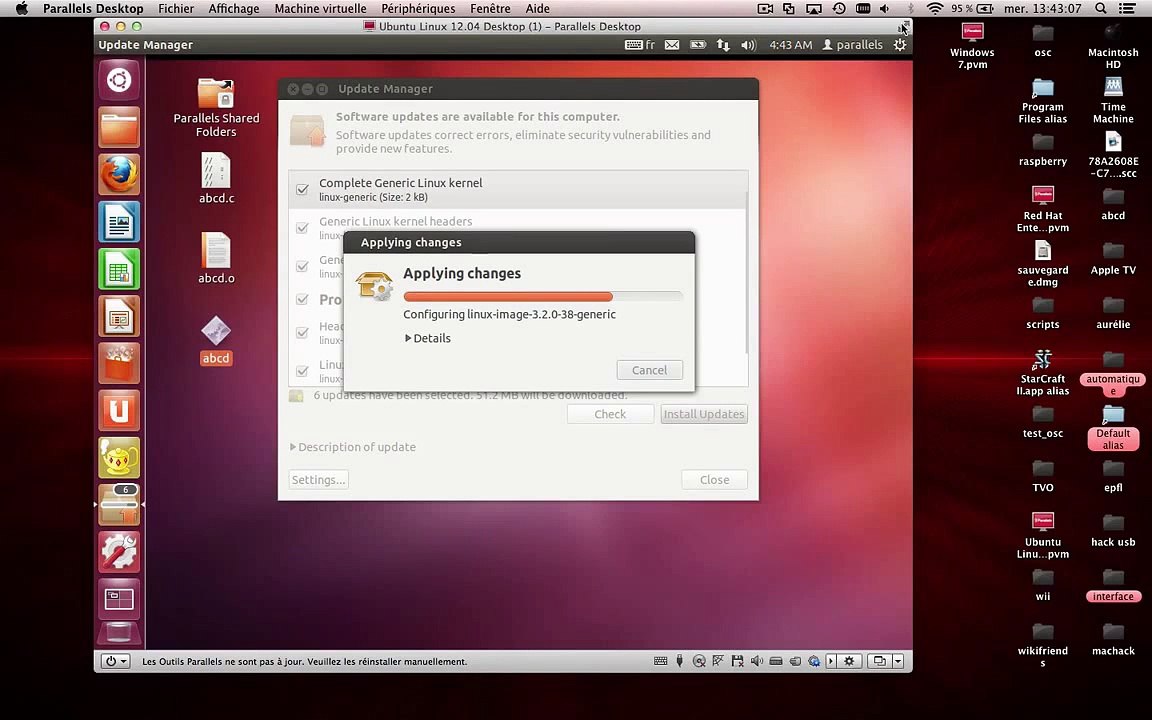Click the Parallels keyboard status icon

tap(660, 661)
